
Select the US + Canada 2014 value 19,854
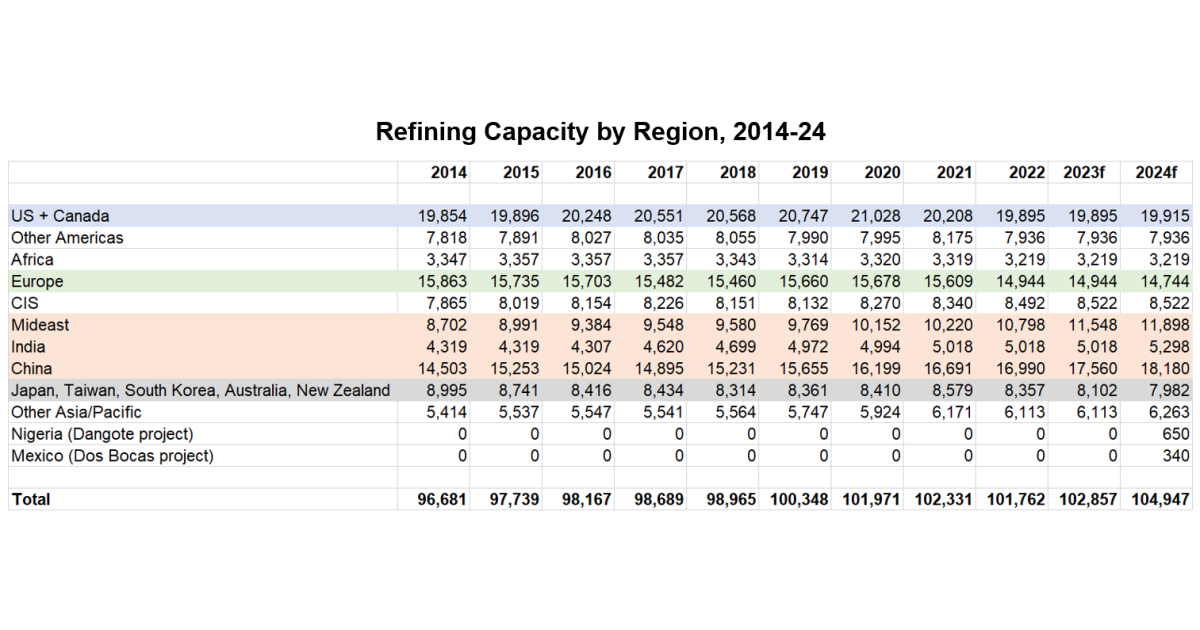[444, 216]
